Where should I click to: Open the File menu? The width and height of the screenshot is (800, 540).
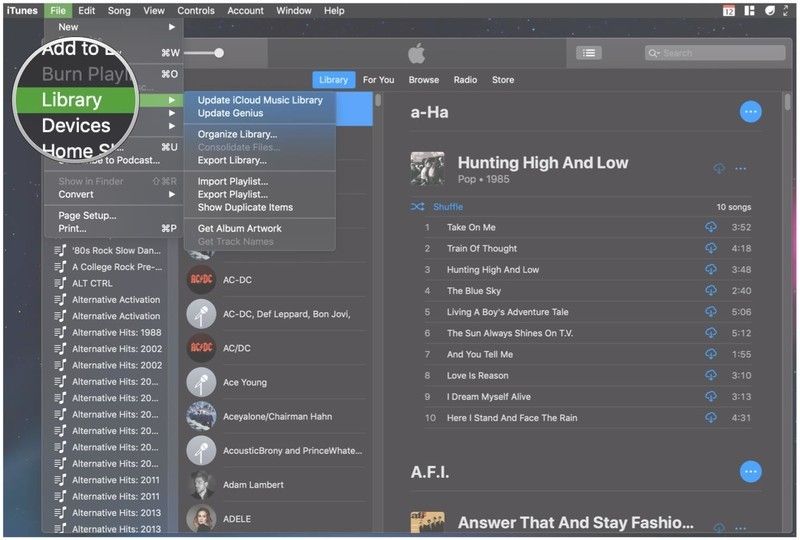click(58, 10)
